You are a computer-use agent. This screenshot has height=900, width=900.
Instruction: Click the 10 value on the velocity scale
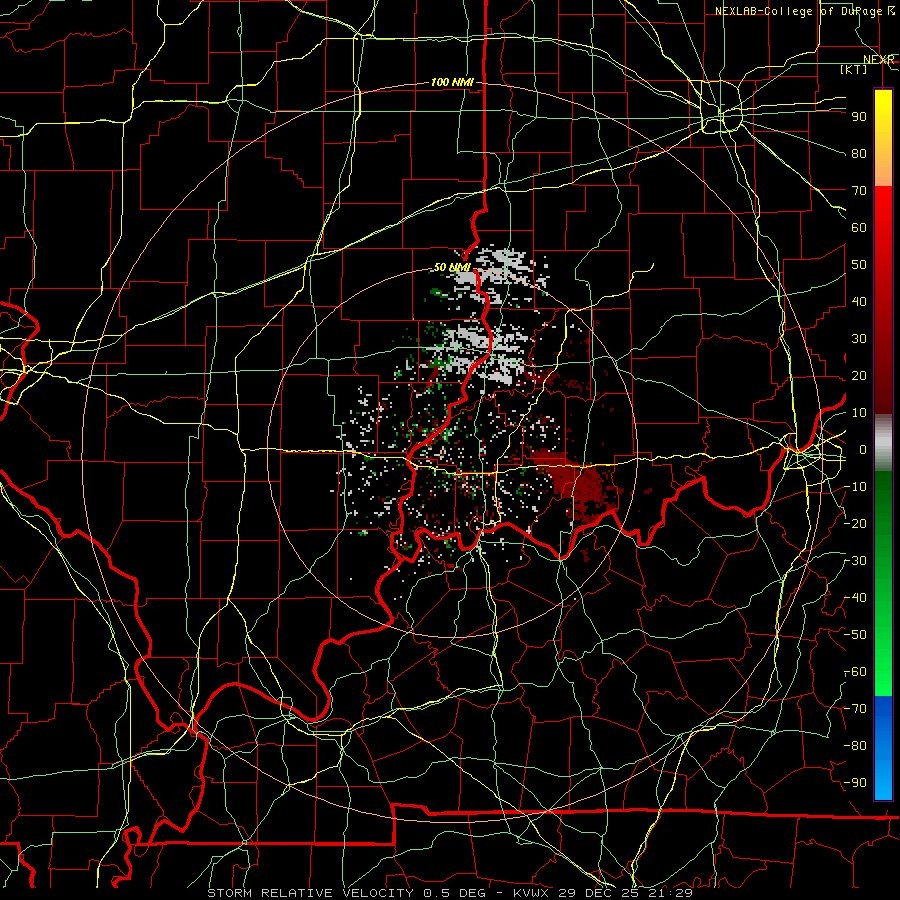point(859,413)
